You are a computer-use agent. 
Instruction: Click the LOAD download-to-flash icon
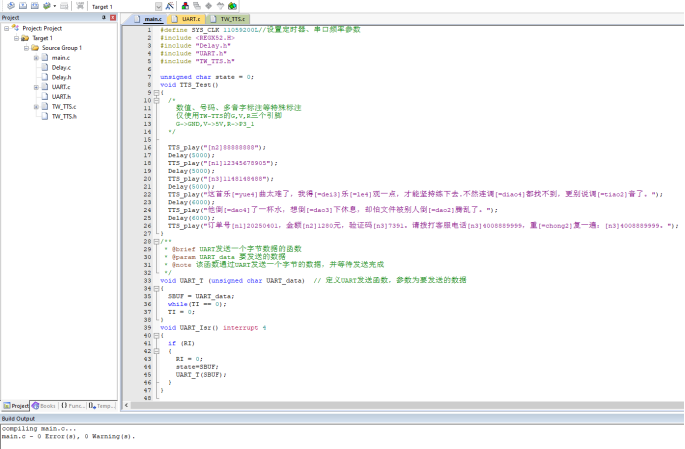pyautogui.click(x=80, y=6)
